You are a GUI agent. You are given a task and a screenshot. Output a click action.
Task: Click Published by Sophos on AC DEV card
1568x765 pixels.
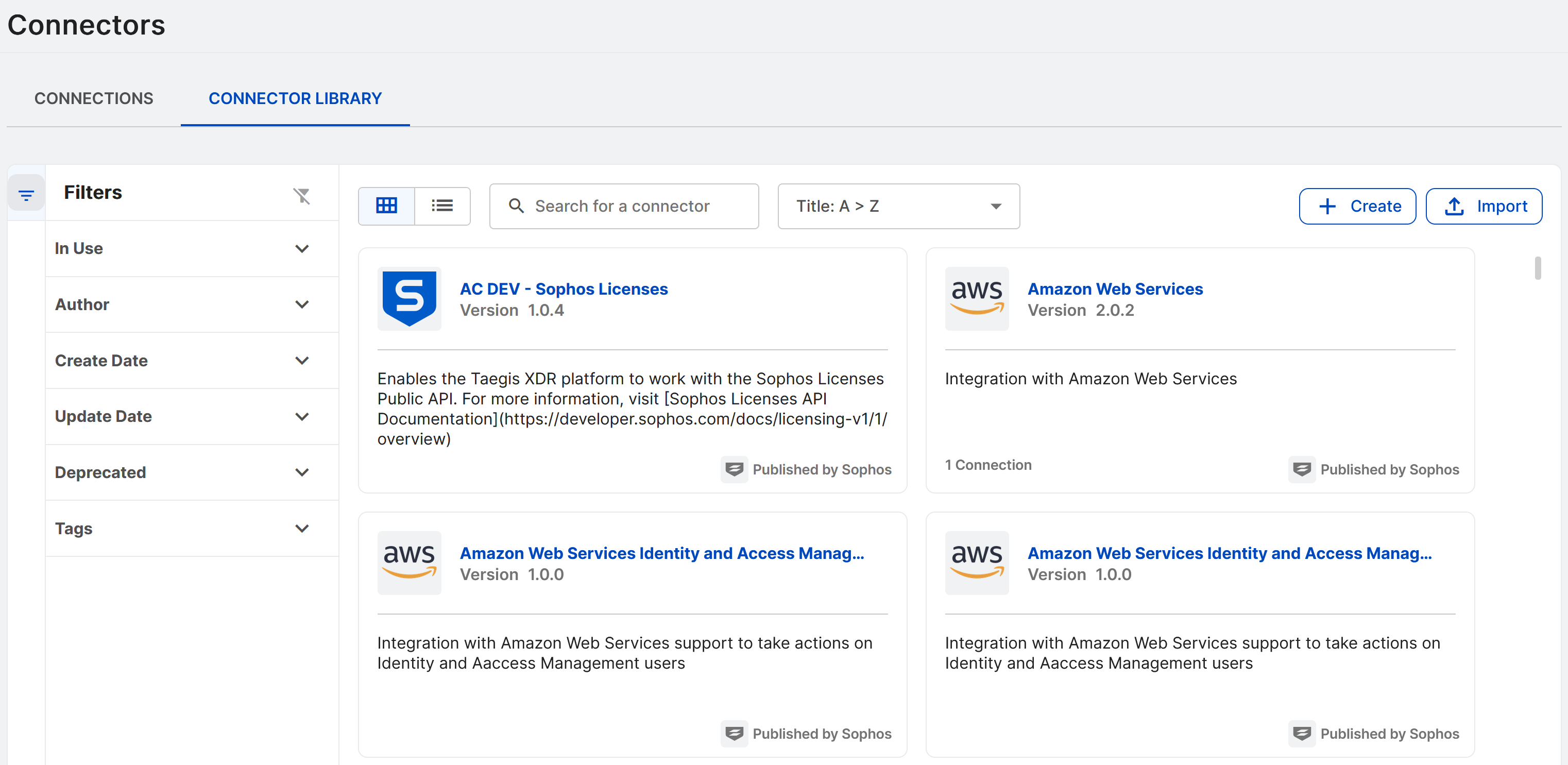[822, 469]
